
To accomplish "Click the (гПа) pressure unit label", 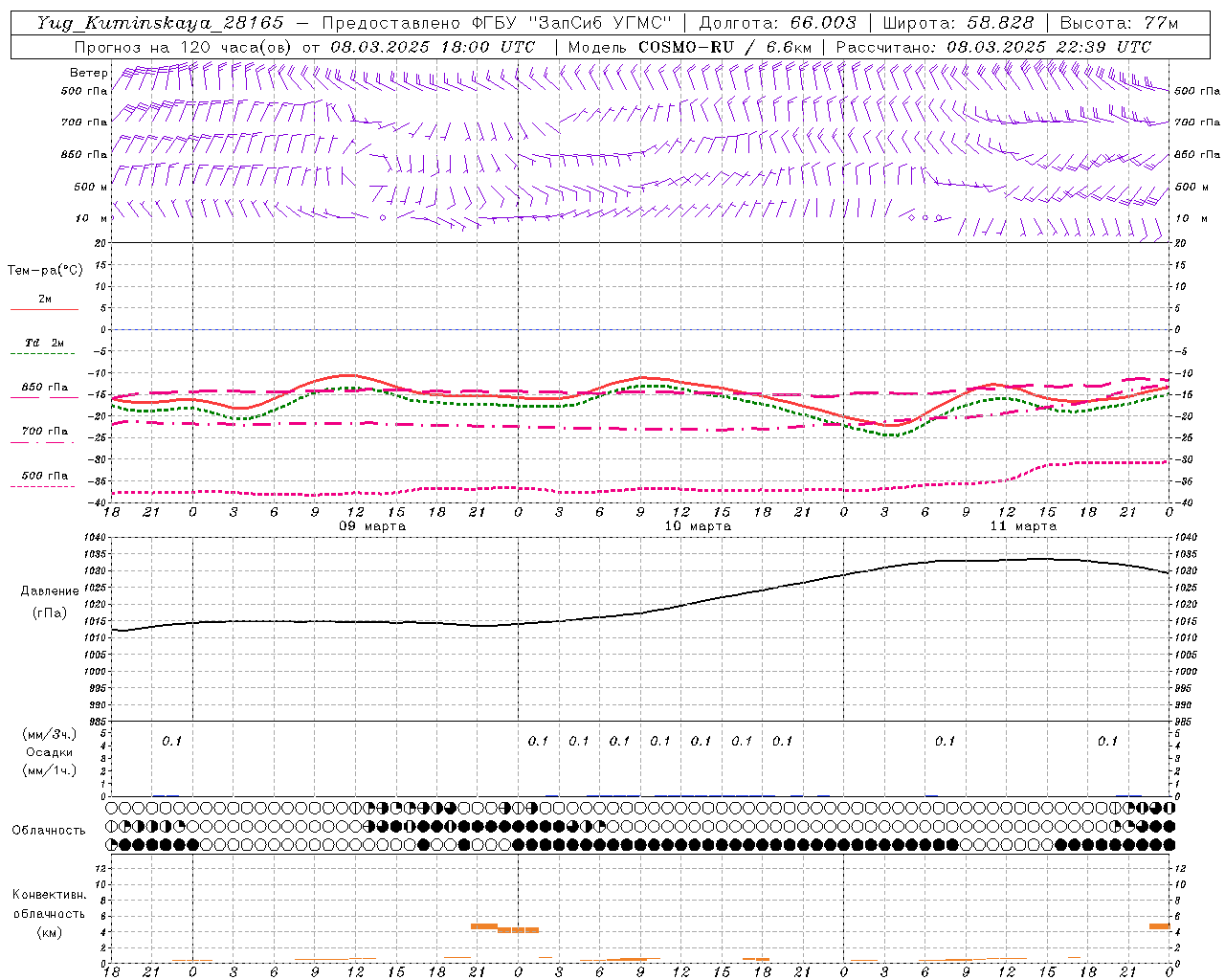I will [50, 613].
